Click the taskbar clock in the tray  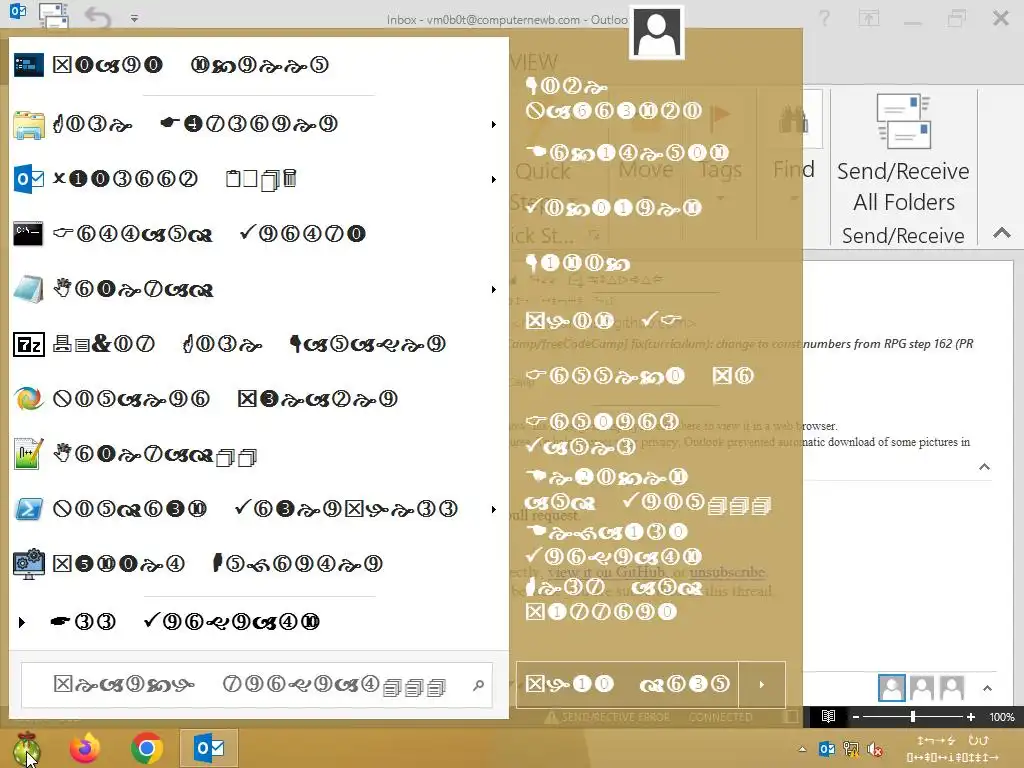tap(953, 749)
